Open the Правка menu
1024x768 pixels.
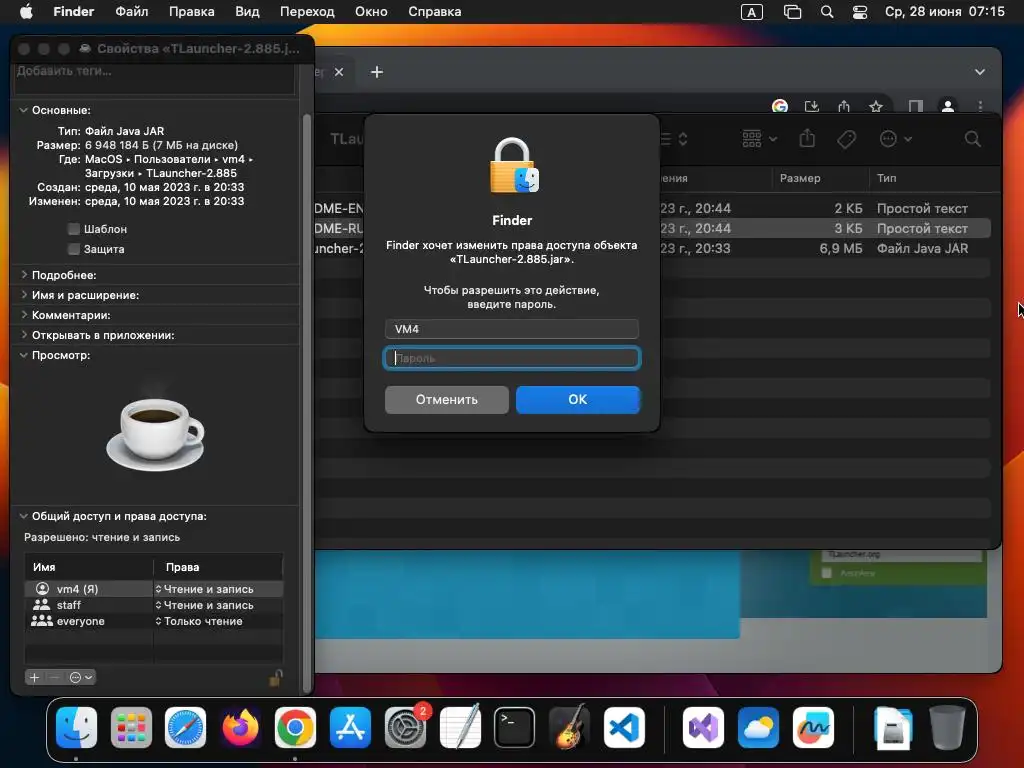coord(191,12)
